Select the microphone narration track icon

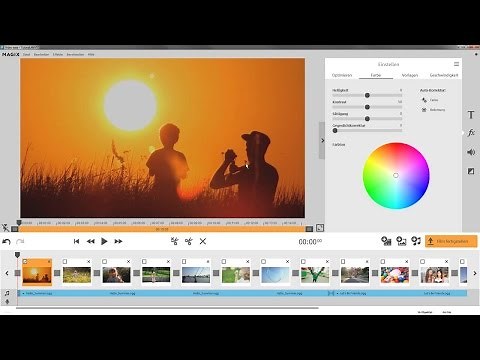point(7,302)
